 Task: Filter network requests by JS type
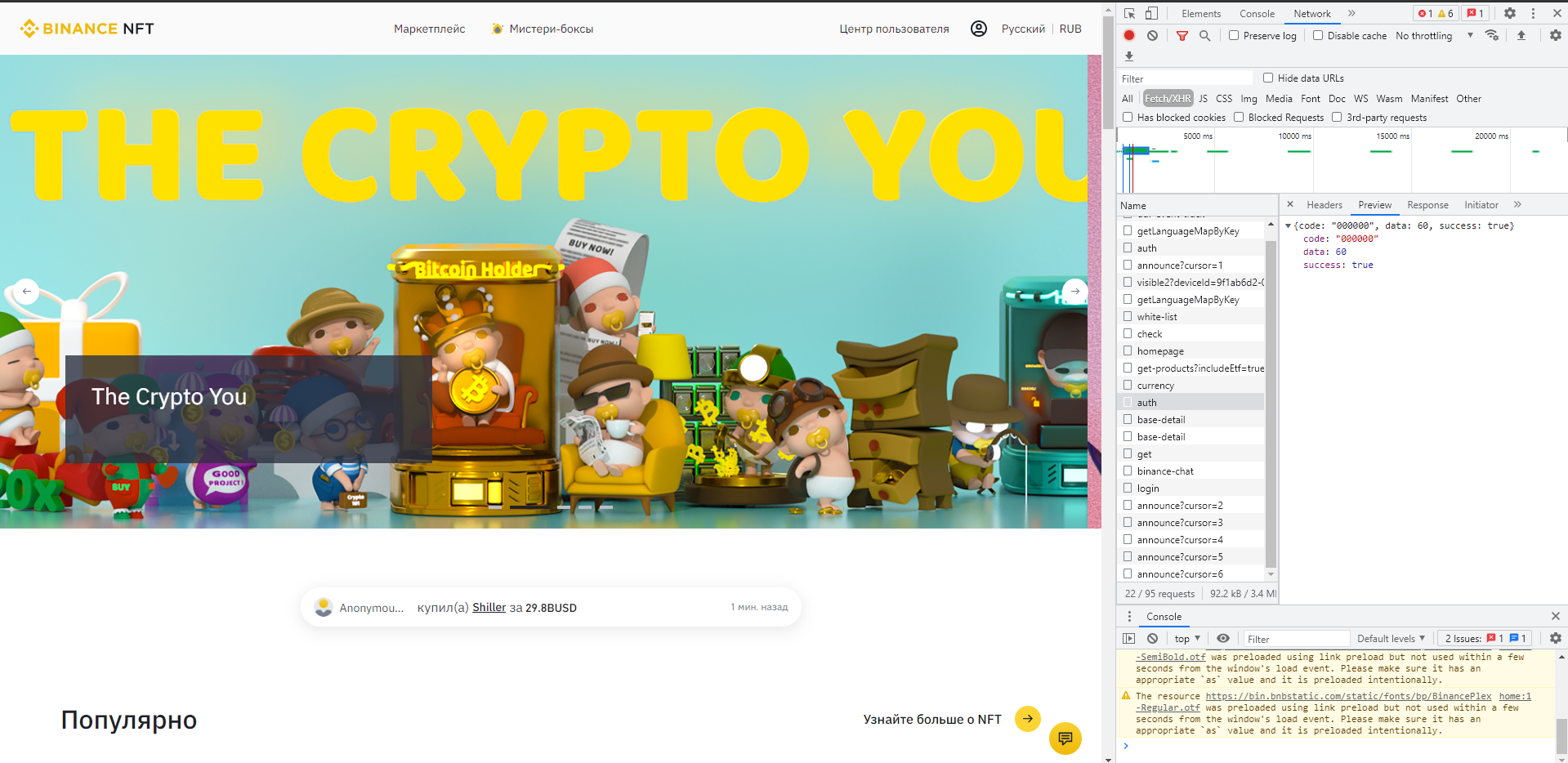[x=1203, y=98]
